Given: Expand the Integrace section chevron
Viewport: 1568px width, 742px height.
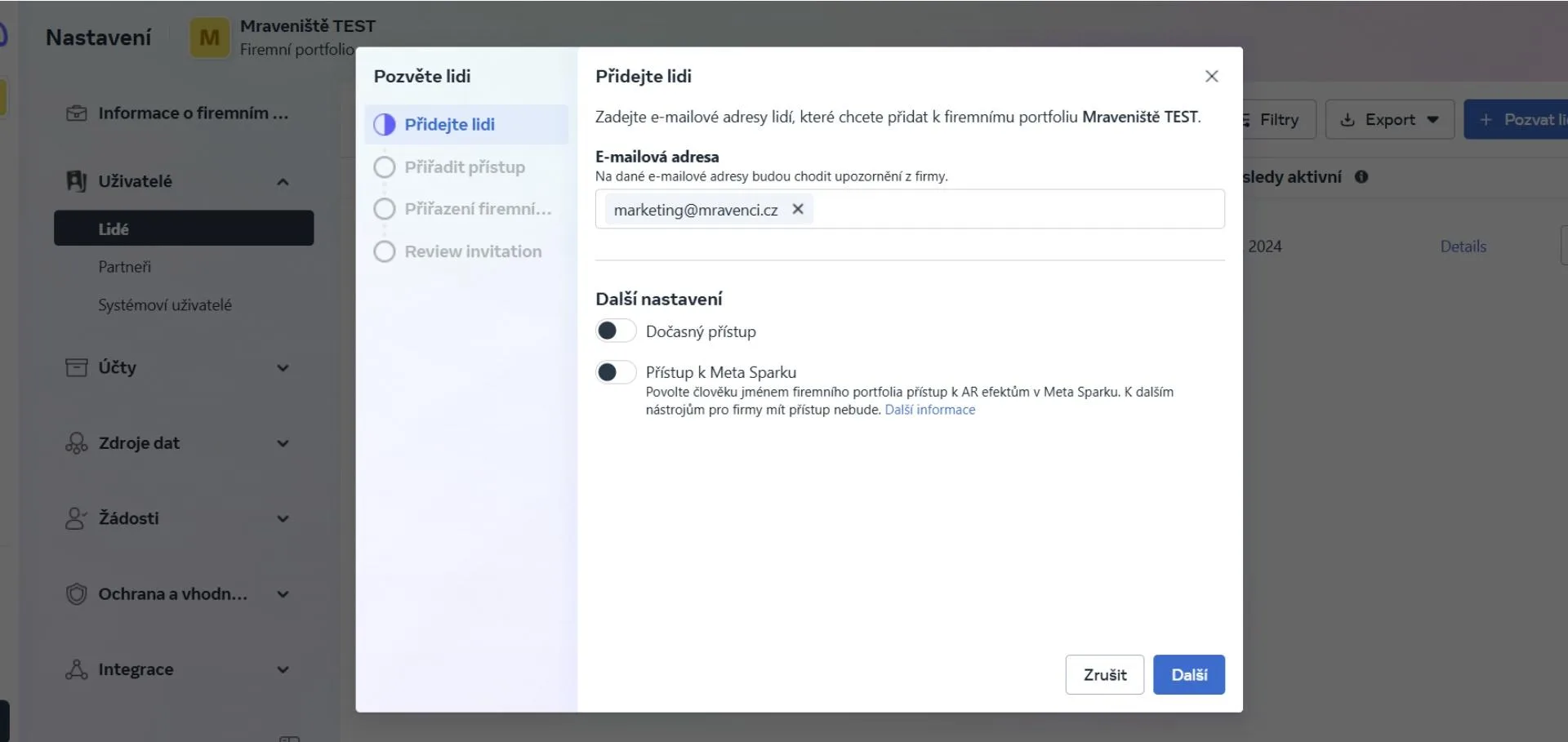Looking at the screenshot, I should pos(283,669).
